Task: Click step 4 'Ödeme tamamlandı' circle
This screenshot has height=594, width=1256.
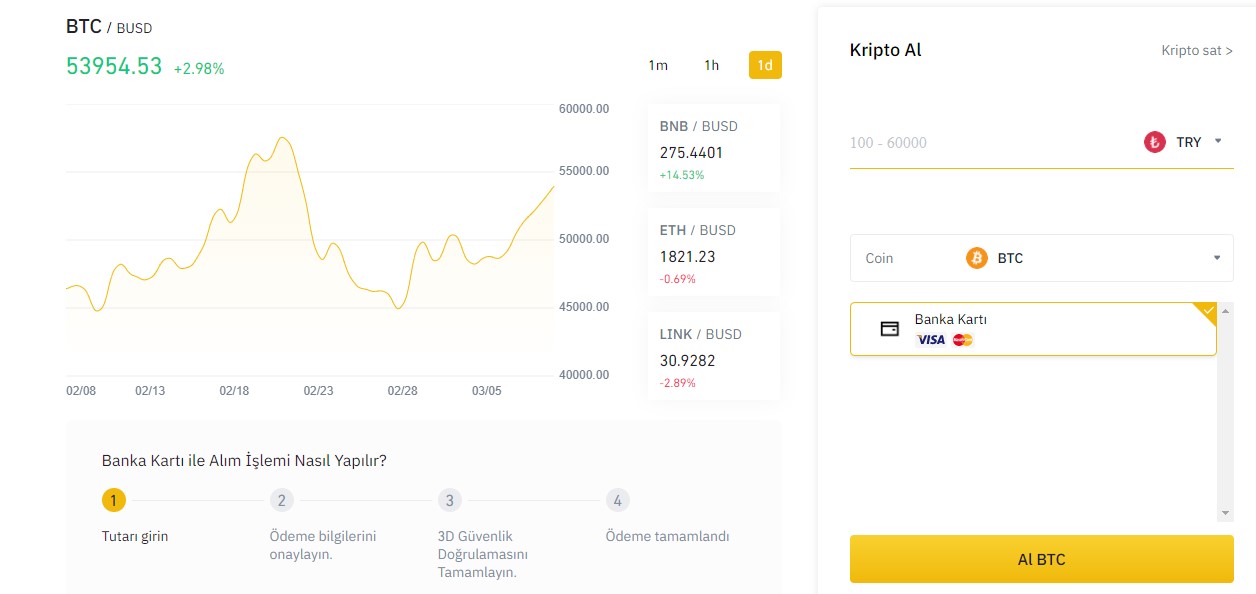Action: pos(617,500)
